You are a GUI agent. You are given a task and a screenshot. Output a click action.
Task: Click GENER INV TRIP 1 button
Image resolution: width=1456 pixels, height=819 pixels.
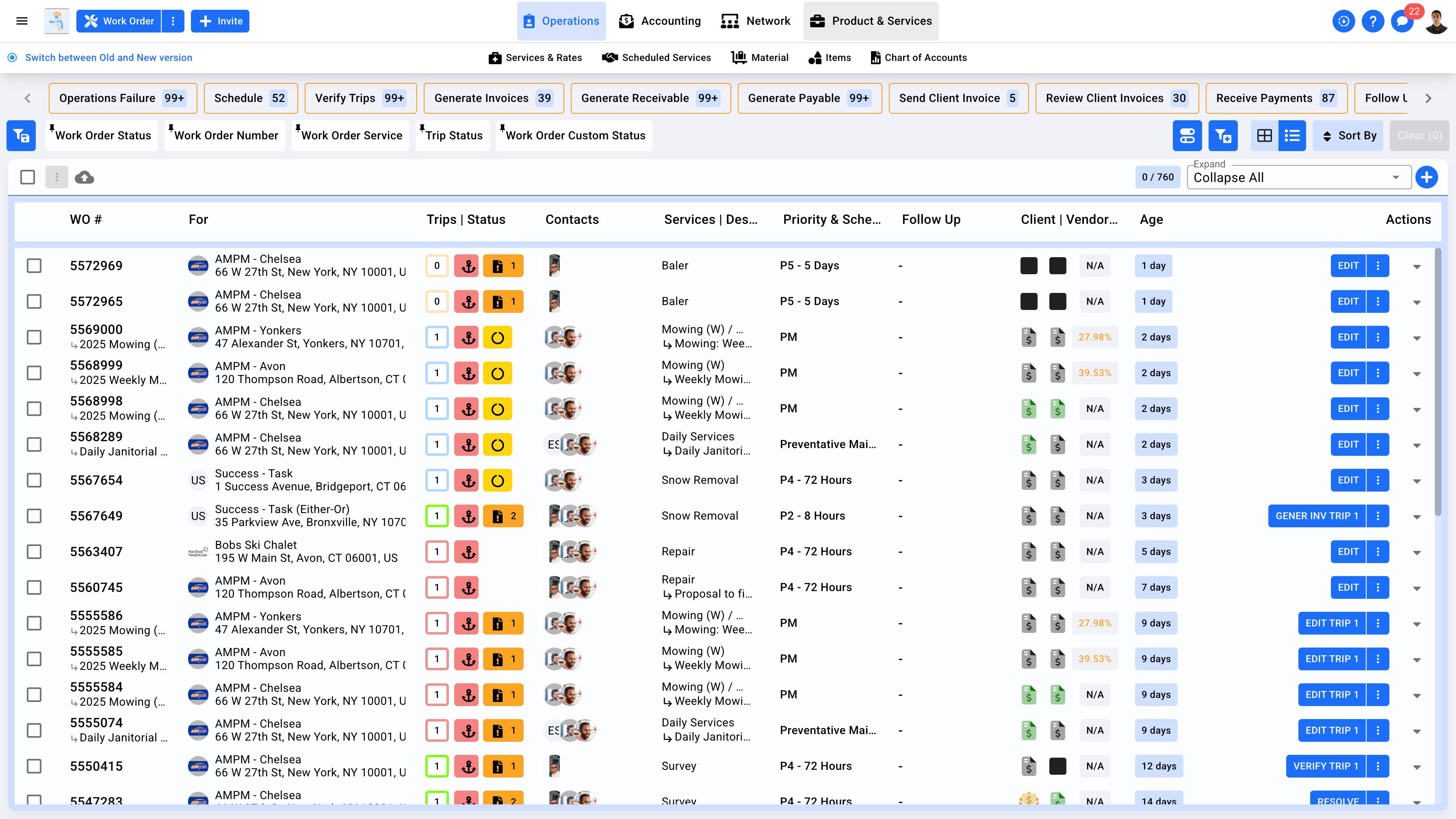[1316, 516]
